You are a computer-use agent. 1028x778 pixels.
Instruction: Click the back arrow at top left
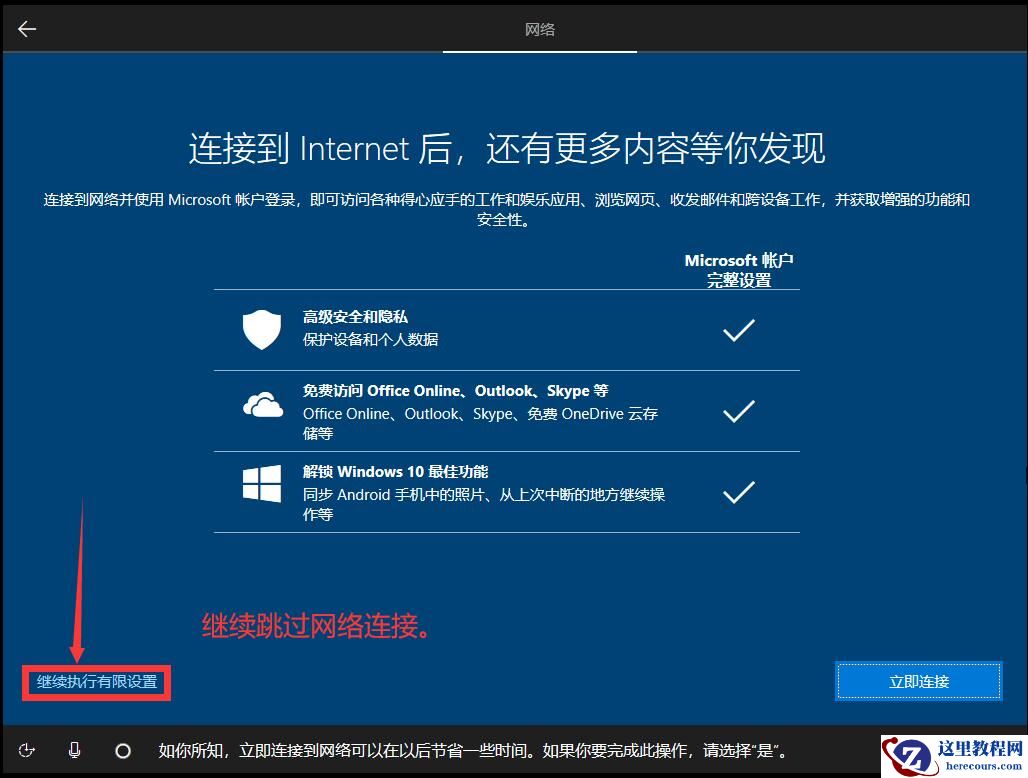(26, 28)
